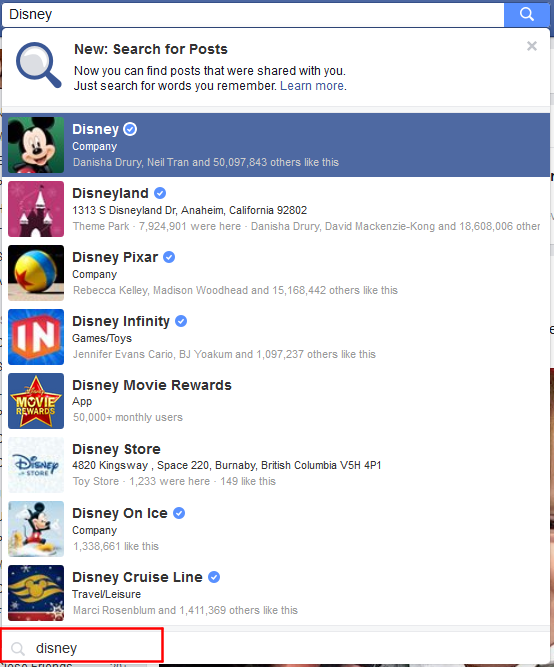Open the Learn more link
Viewport: 554px width, 667px height.
pyautogui.click(x=312, y=86)
